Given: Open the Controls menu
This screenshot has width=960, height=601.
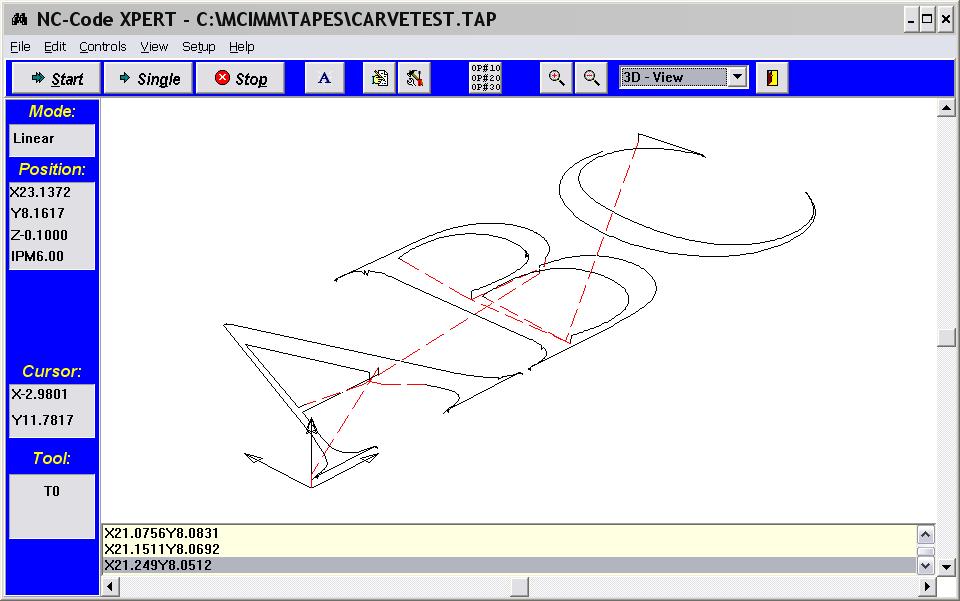Looking at the screenshot, I should click(x=102, y=47).
